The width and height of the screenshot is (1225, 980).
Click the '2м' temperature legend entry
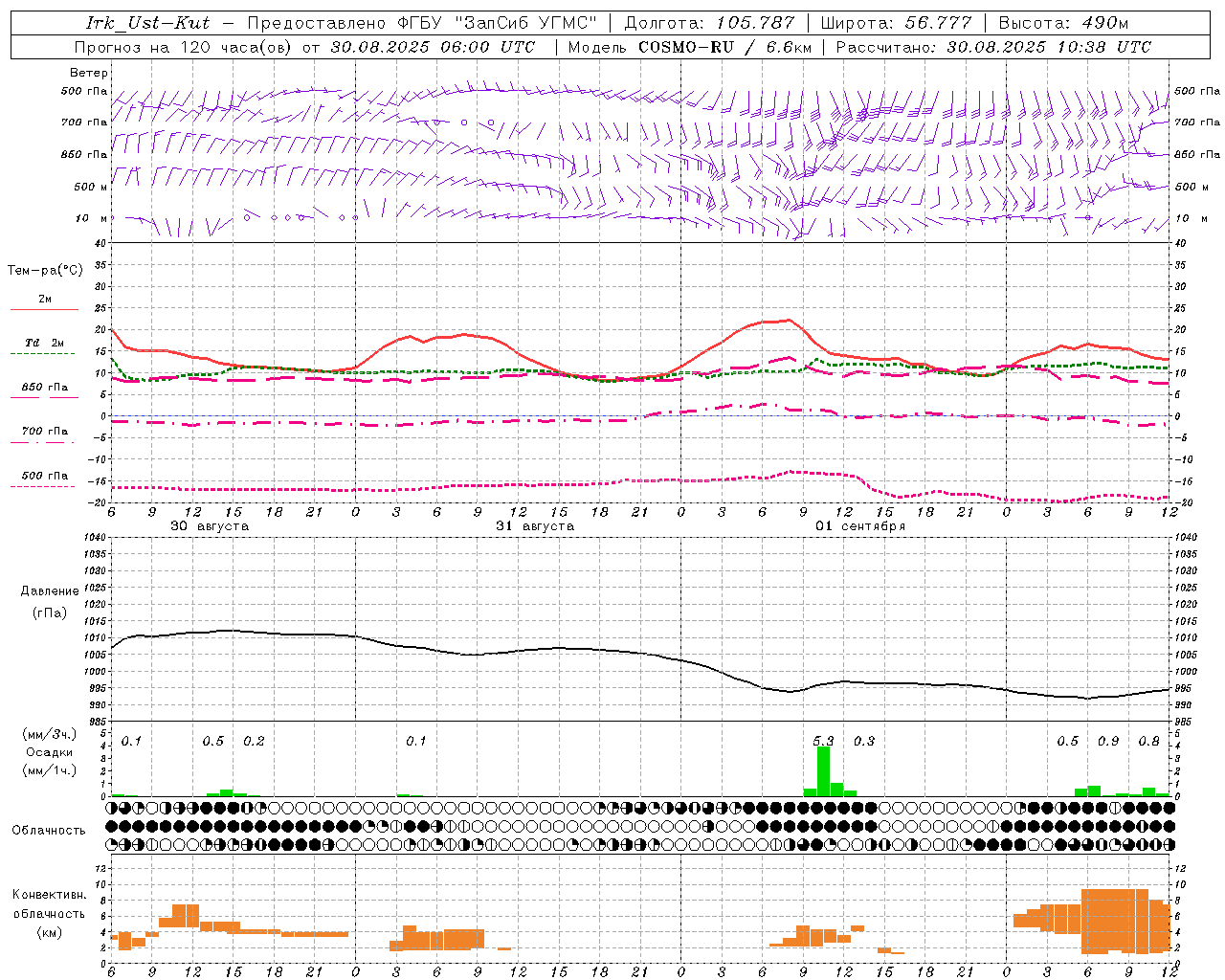(x=45, y=300)
